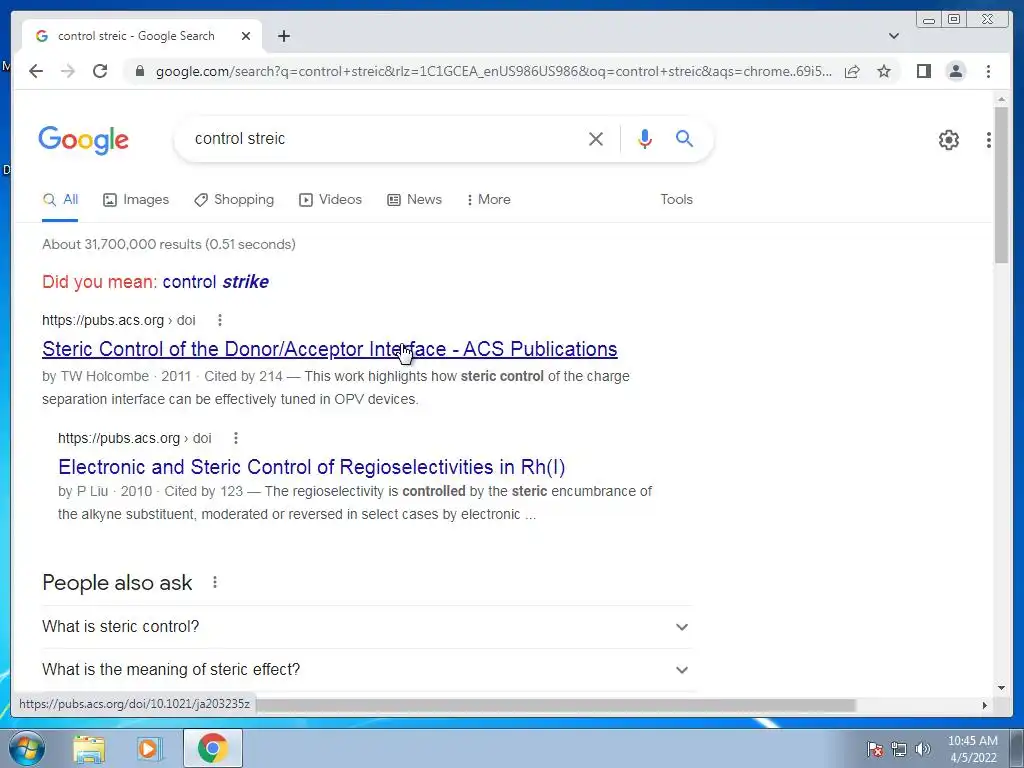
Task: Click the first result's 'https://pubs.acs.org › doi' URL
Action: coord(119,320)
